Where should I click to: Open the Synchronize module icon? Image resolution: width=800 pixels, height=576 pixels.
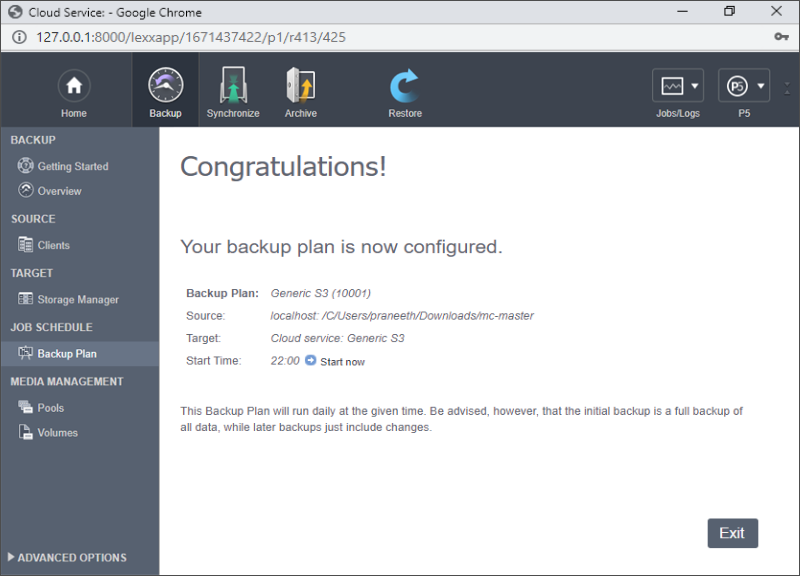[x=233, y=85]
